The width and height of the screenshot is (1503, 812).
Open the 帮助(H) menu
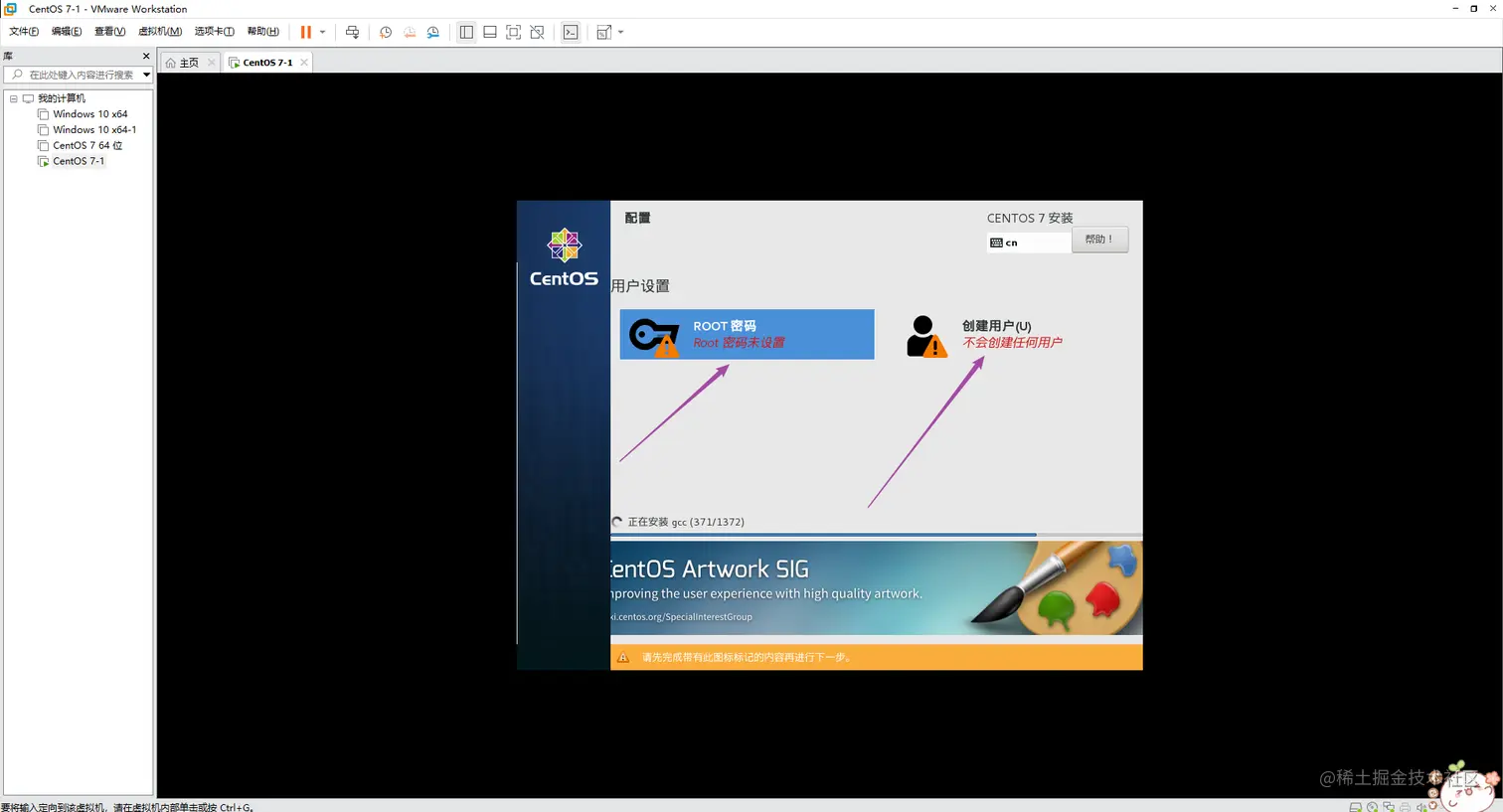(262, 32)
